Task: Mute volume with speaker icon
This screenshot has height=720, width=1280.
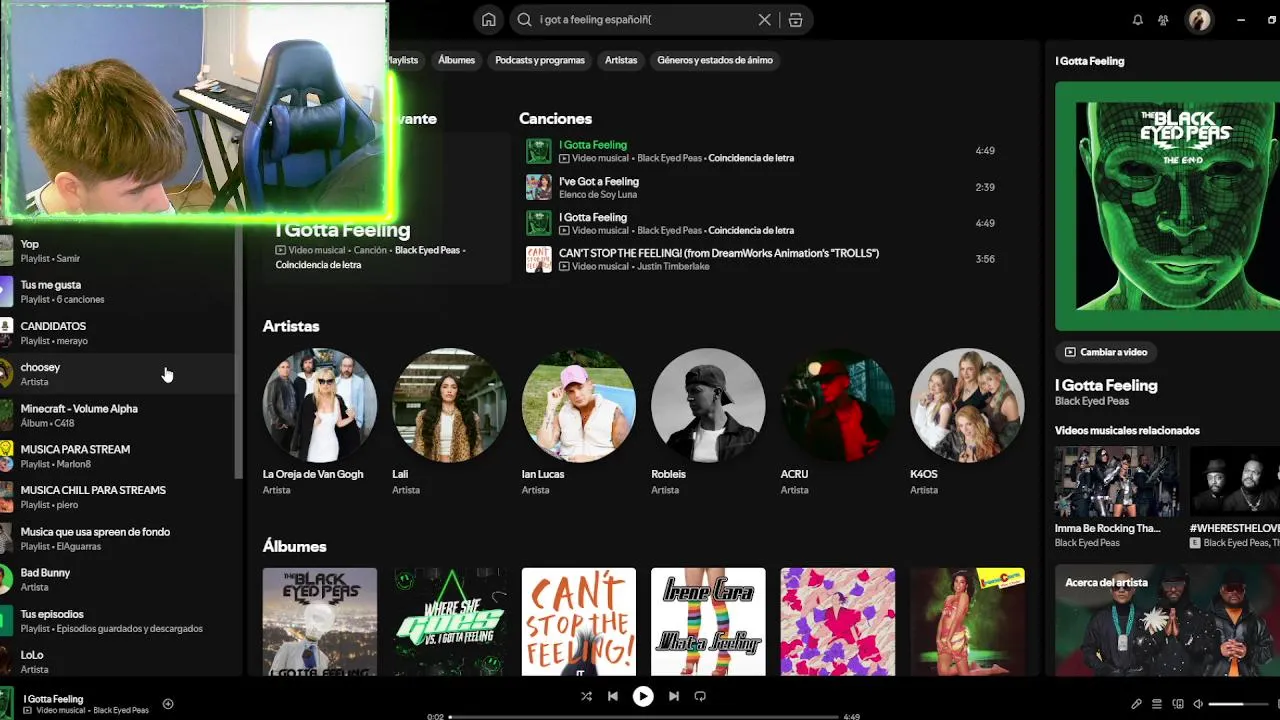Action: pos(1198,704)
